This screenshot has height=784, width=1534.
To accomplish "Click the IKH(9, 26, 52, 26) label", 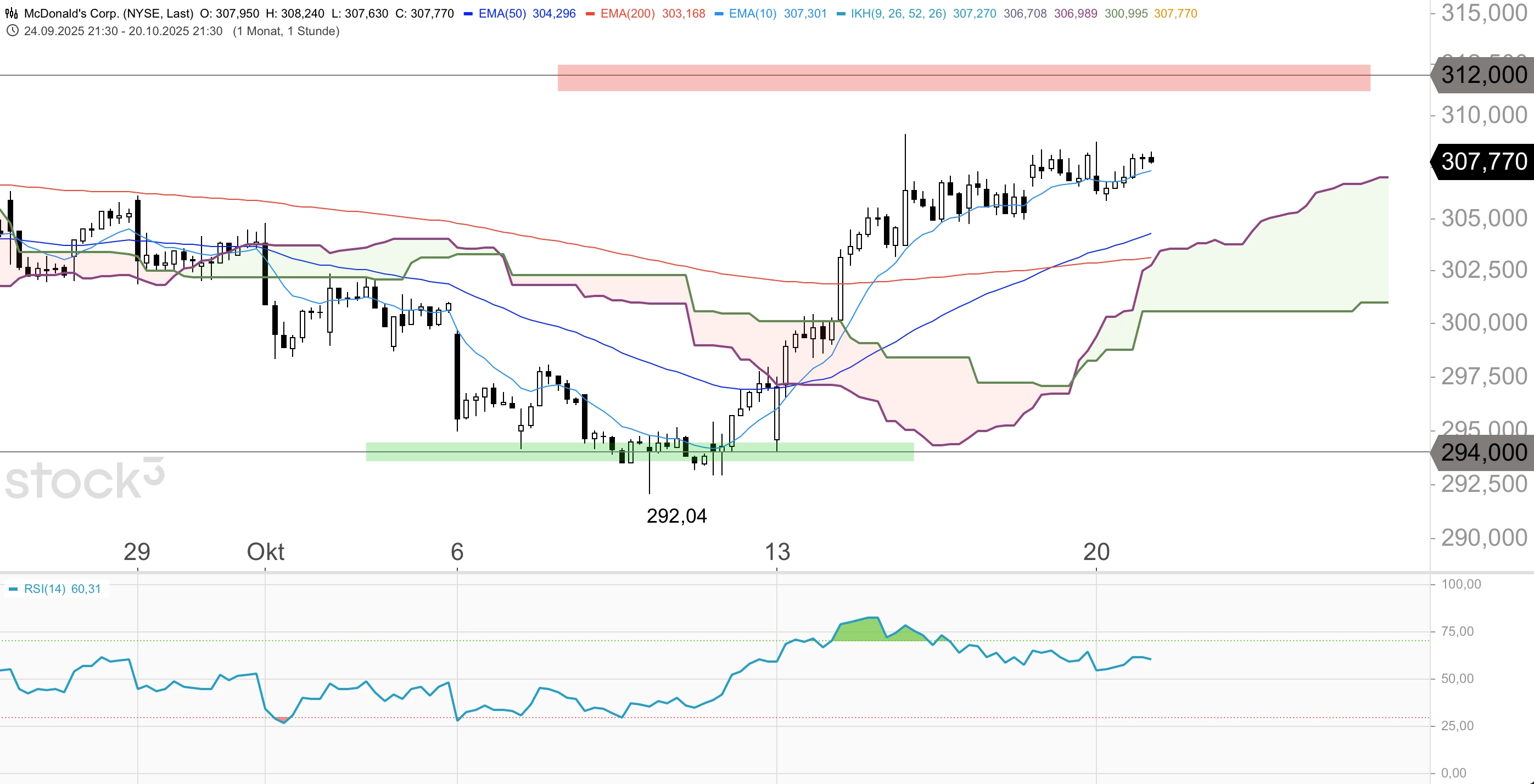I will point(898,13).
